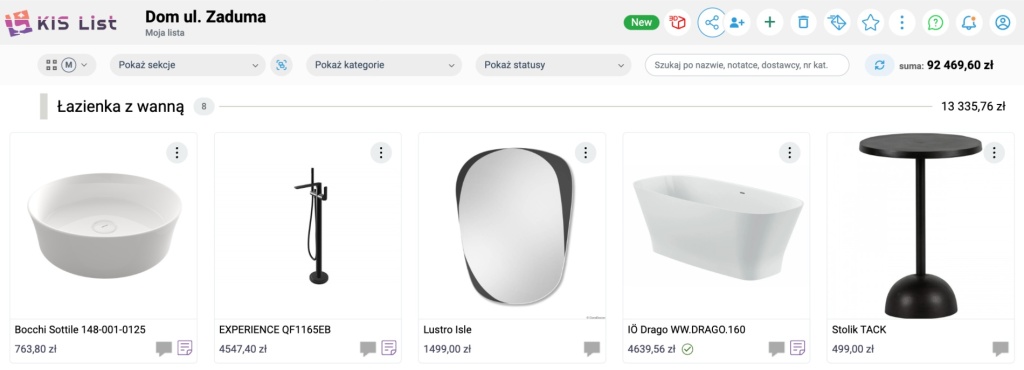Screen dimensions: 1024x370
Task: Click the trash delete icon in header
Action: point(803,23)
